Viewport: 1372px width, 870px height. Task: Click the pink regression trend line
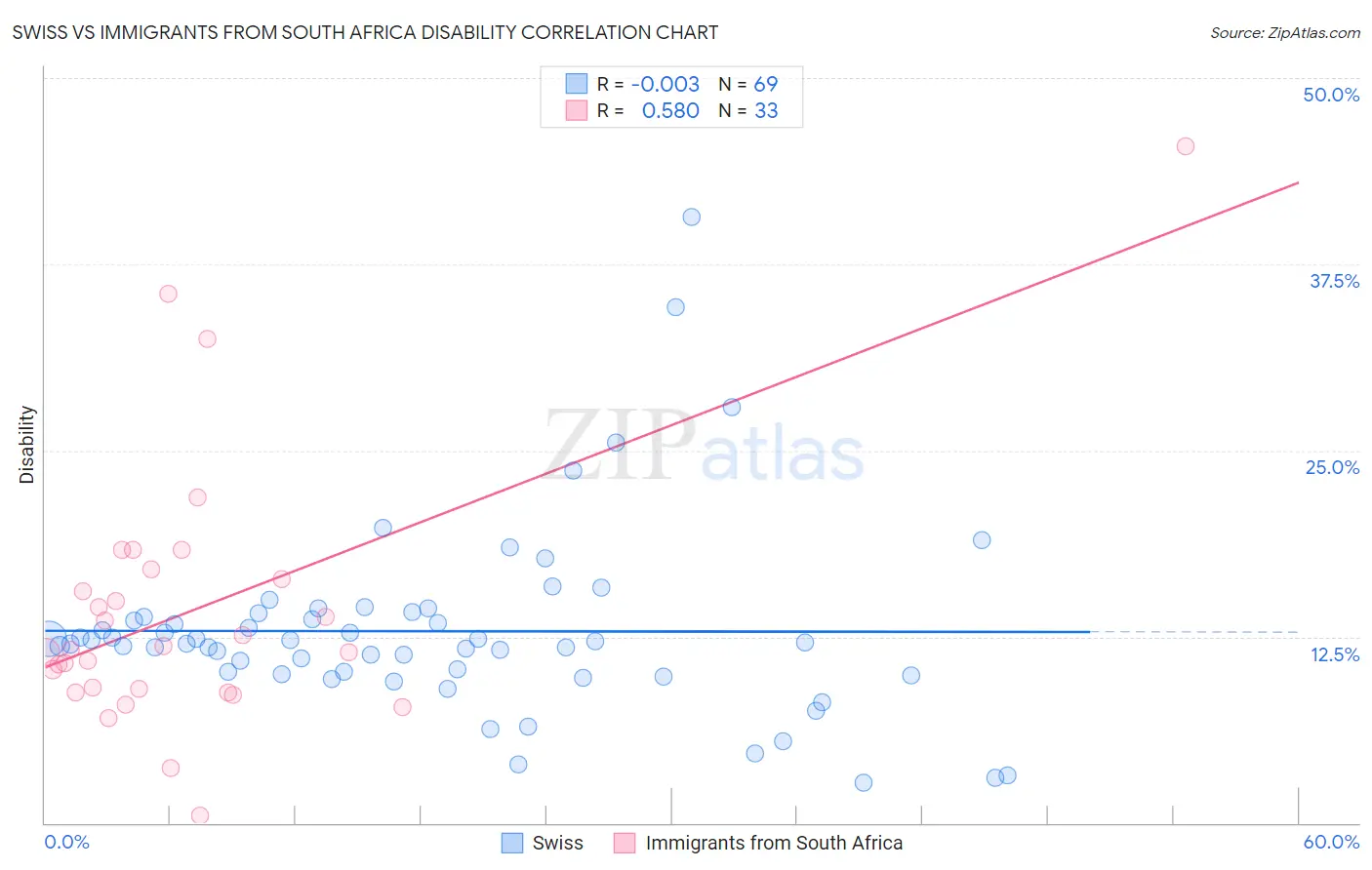[671, 424]
